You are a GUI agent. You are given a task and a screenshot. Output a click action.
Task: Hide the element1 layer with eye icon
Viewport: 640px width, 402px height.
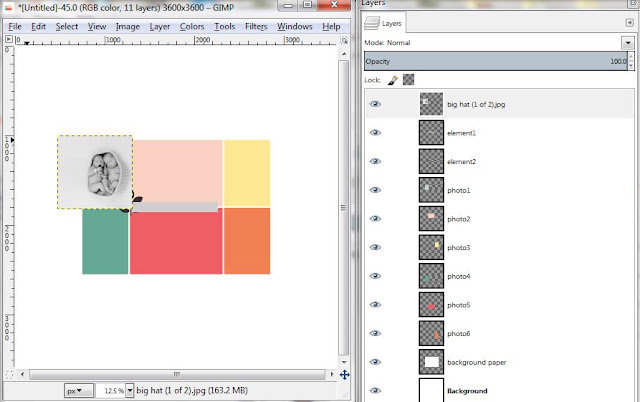(x=375, y=133)
